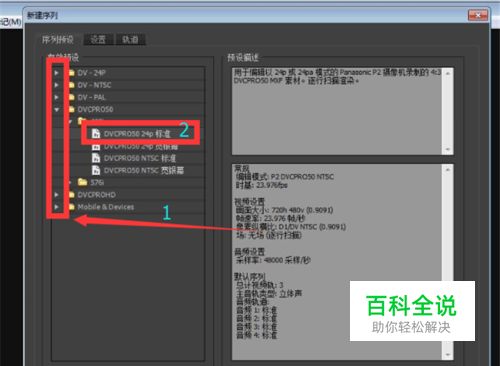500x366 pixels.
Task: Click the 576i folder icon
Action: point(82,182)
